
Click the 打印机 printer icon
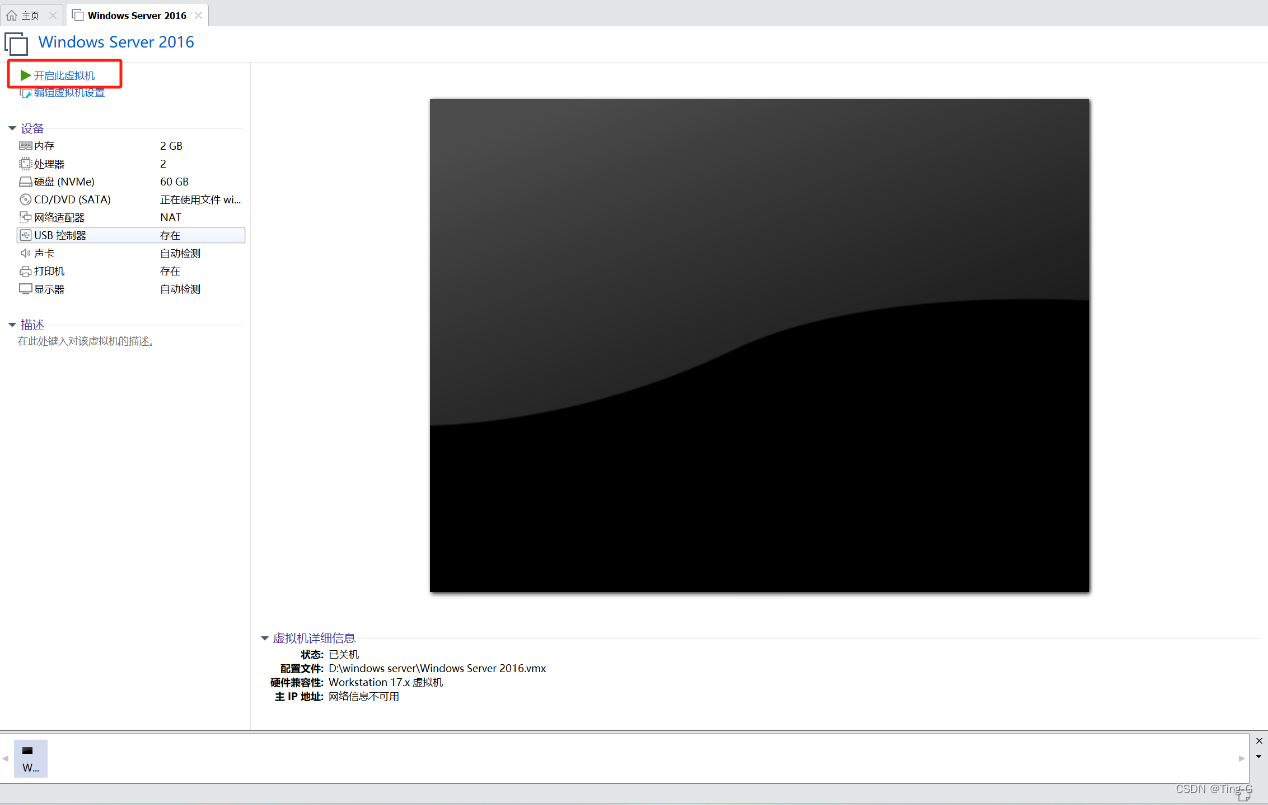26,271
